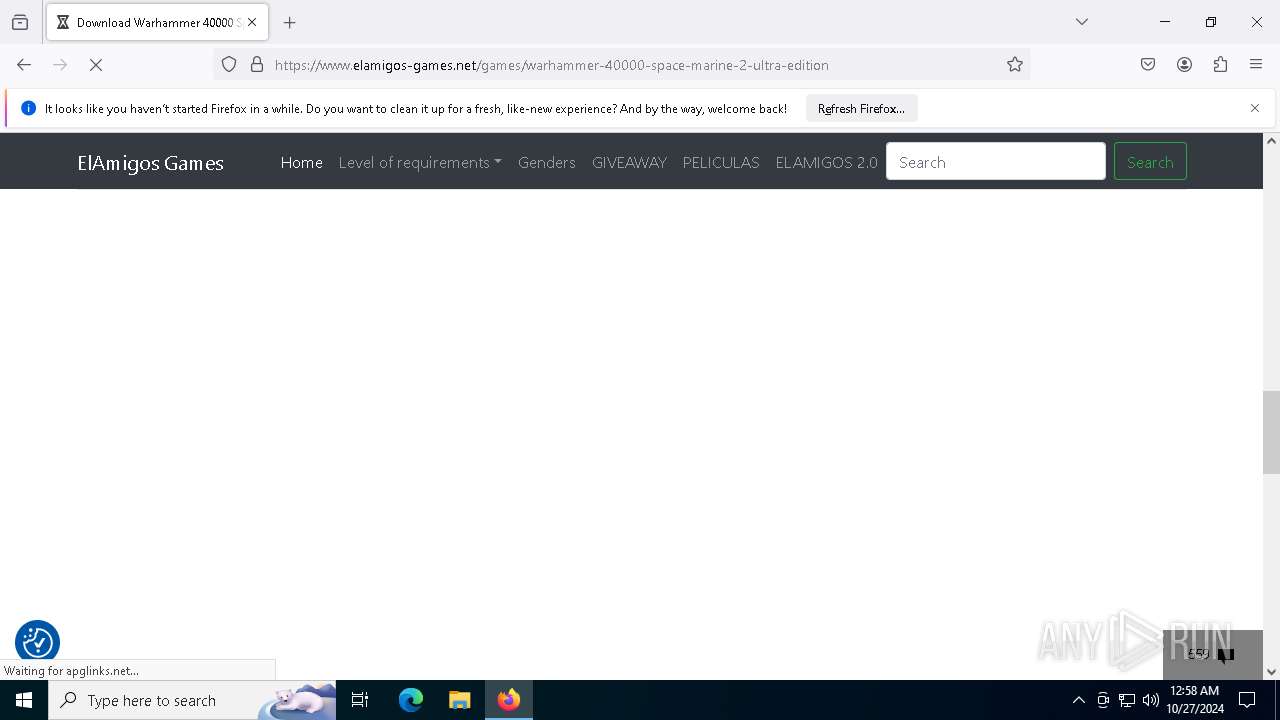
Task: Stop loading the current page
Action: [x=96, y=64]
